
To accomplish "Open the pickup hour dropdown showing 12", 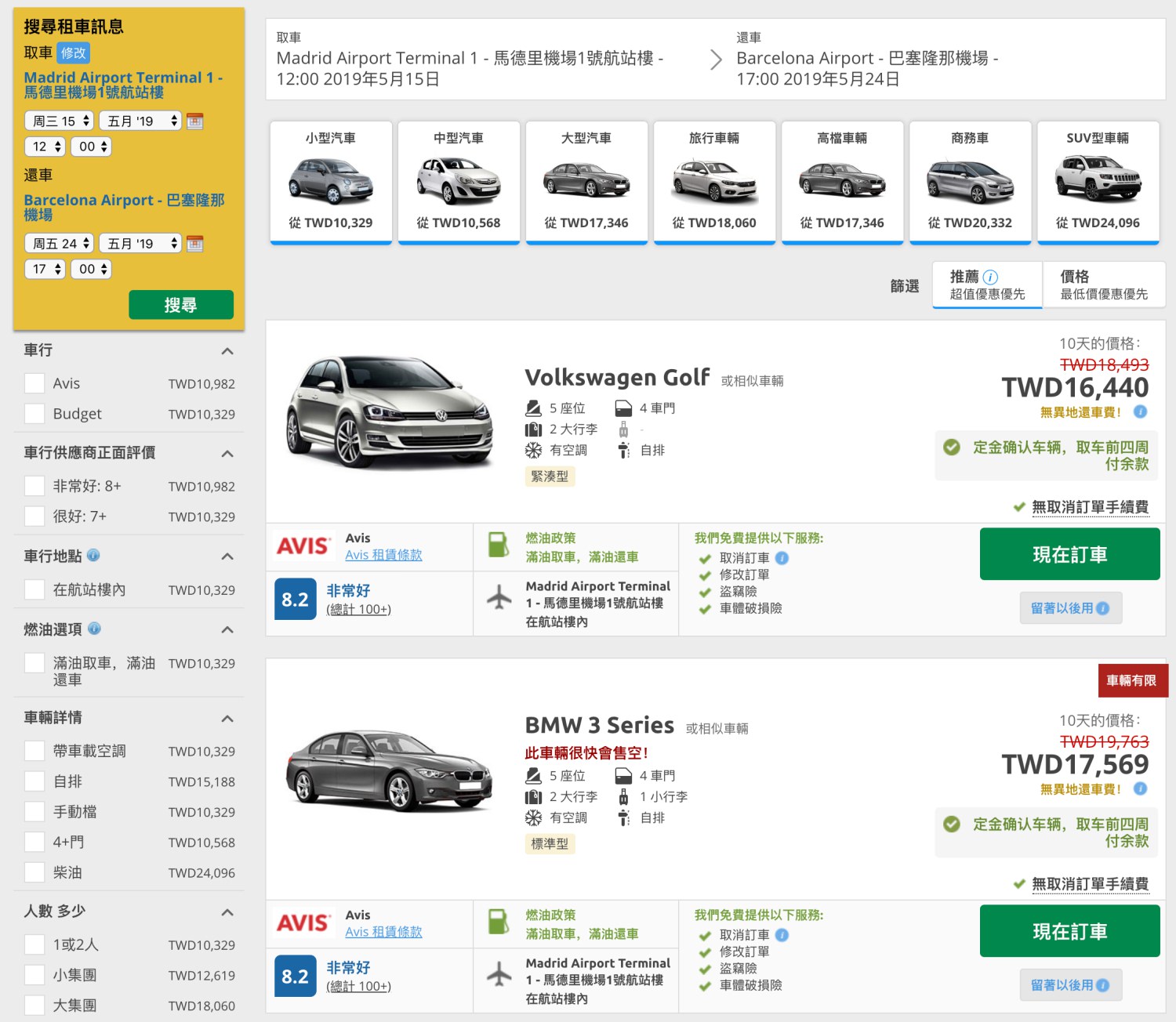I will (x=45, y=147).
